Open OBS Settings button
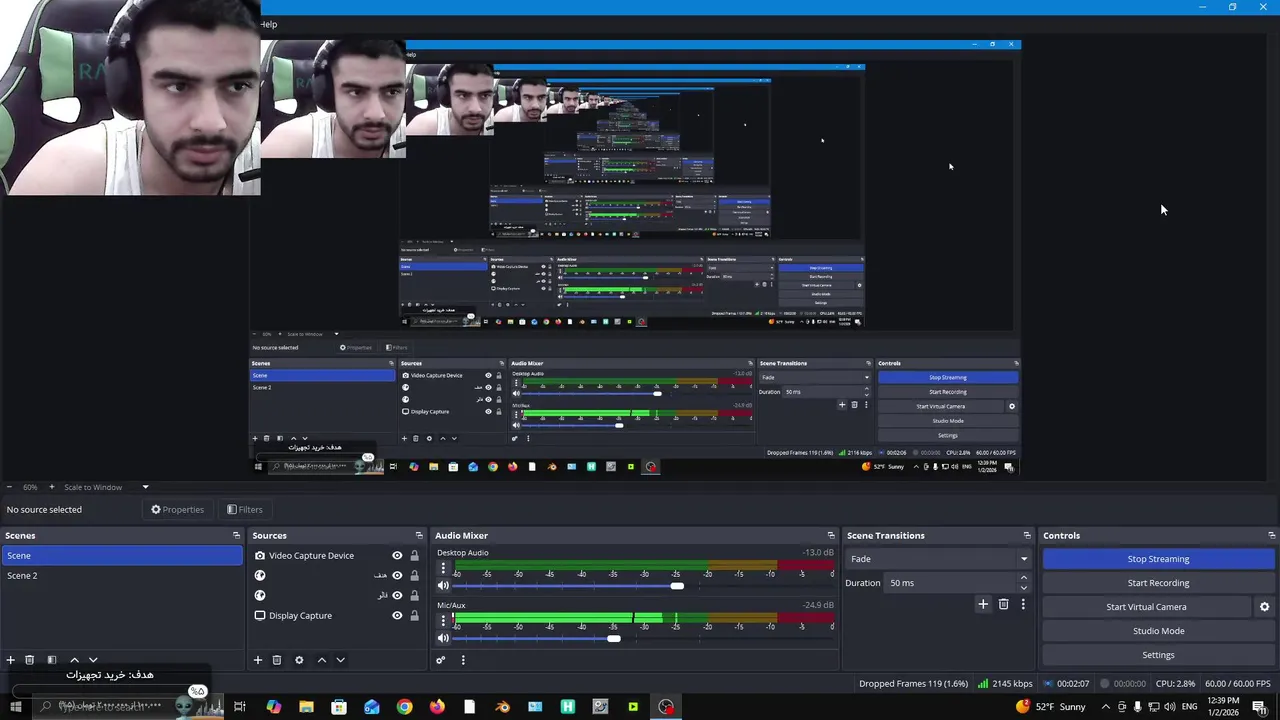 click(x=1158, y=655)
